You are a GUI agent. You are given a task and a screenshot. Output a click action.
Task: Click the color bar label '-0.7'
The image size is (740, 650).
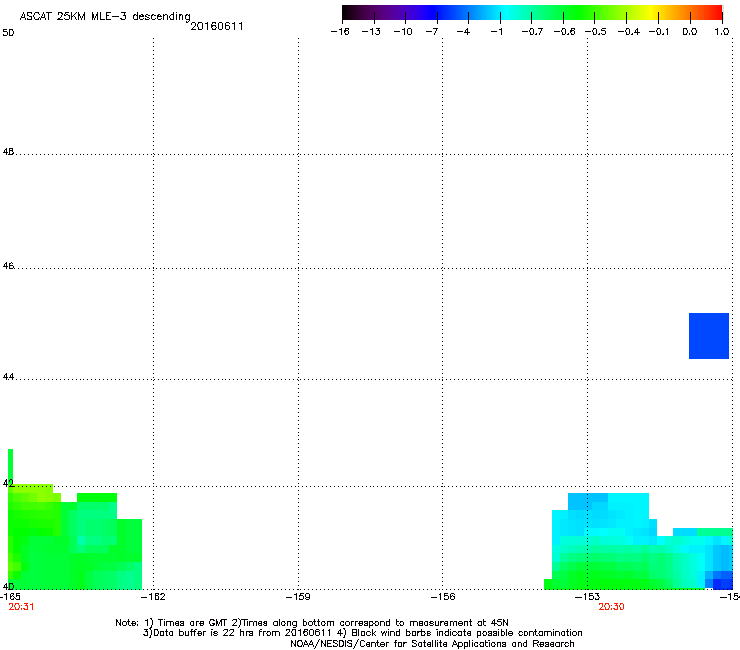(x=532, y=32)
